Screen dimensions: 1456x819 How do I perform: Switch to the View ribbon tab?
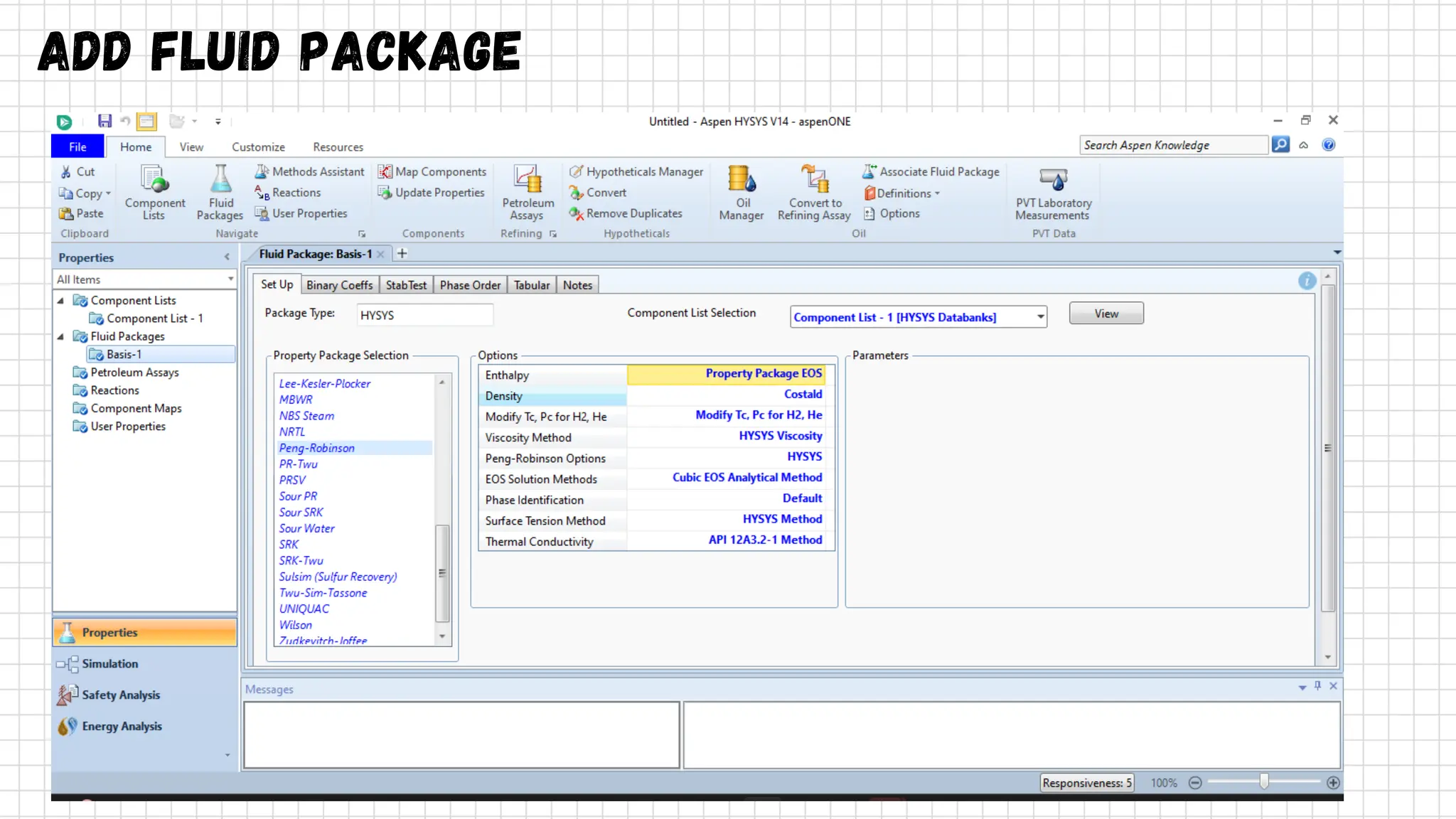(x=191, y=146)
